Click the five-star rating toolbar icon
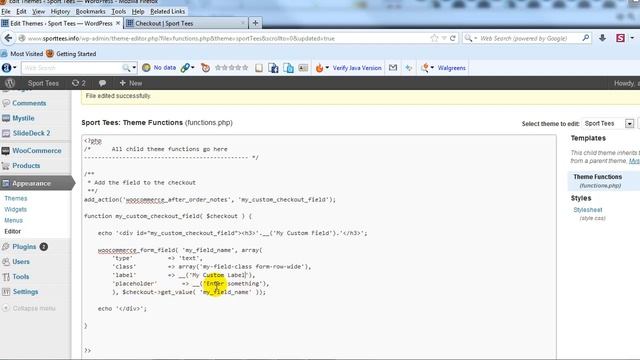This screenshot has width=640, height=360. [231, 68]
